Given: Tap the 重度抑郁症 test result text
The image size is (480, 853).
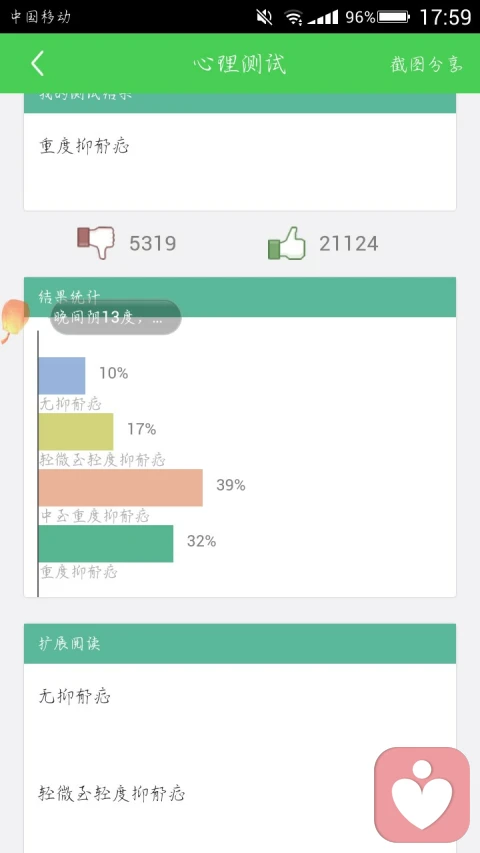Looking at the screenshot, I should [x=84, y=146].
